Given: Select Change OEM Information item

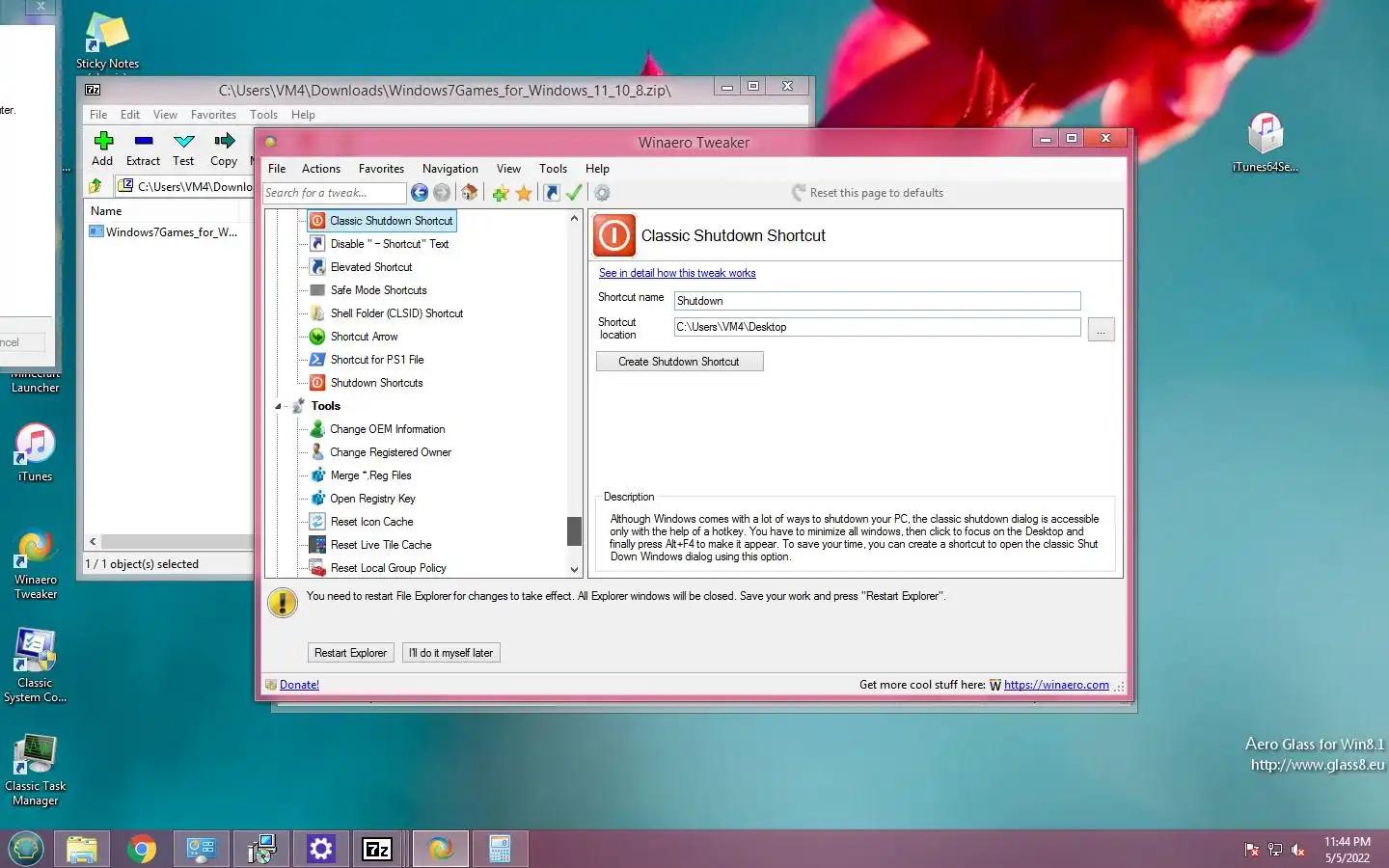Looking at the screenshot, I should click(387, 429).
